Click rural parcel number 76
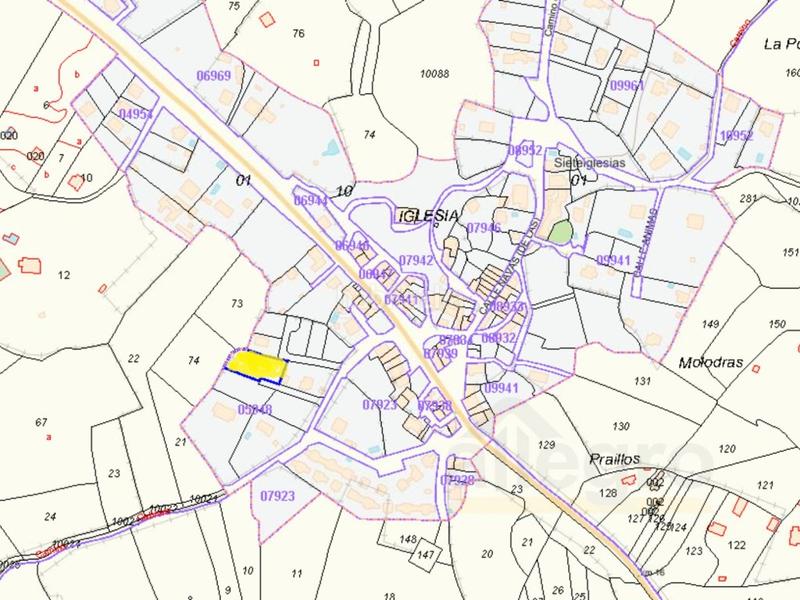800x600 pixels. (x=297, y=34)
